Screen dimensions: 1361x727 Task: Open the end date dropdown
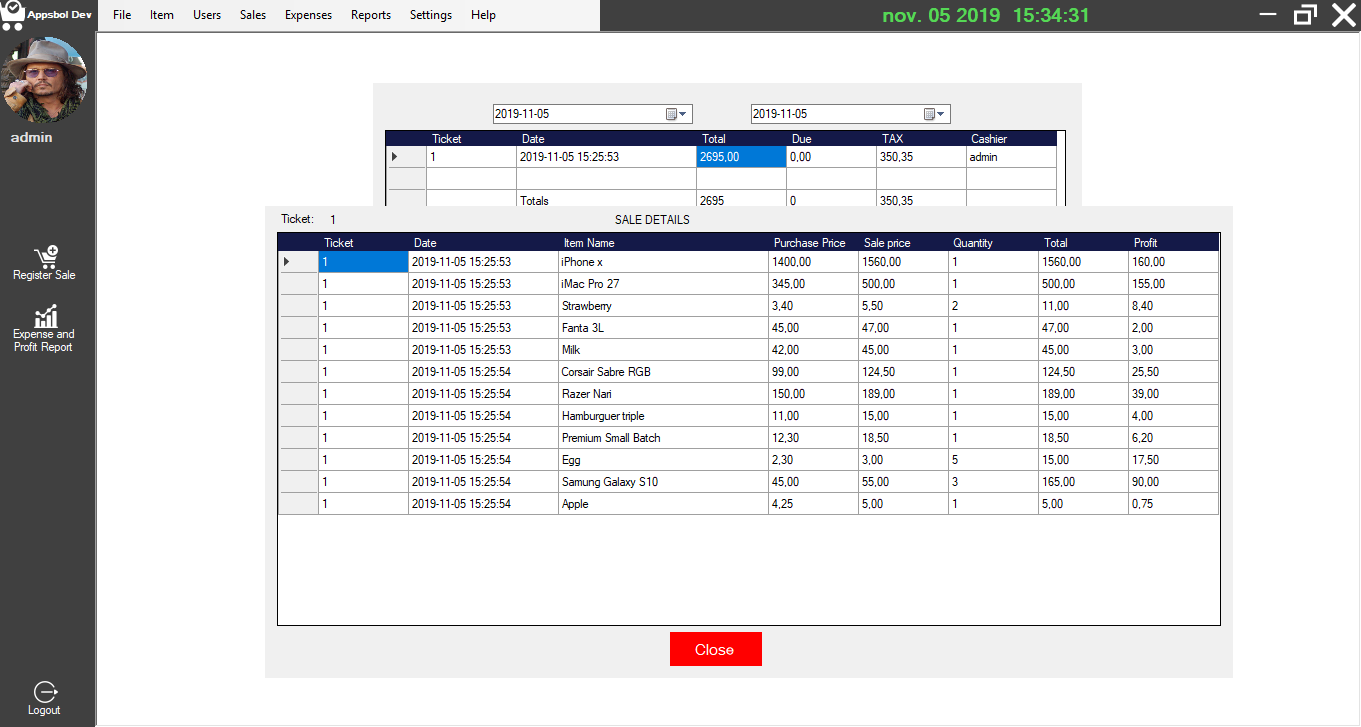941,113
